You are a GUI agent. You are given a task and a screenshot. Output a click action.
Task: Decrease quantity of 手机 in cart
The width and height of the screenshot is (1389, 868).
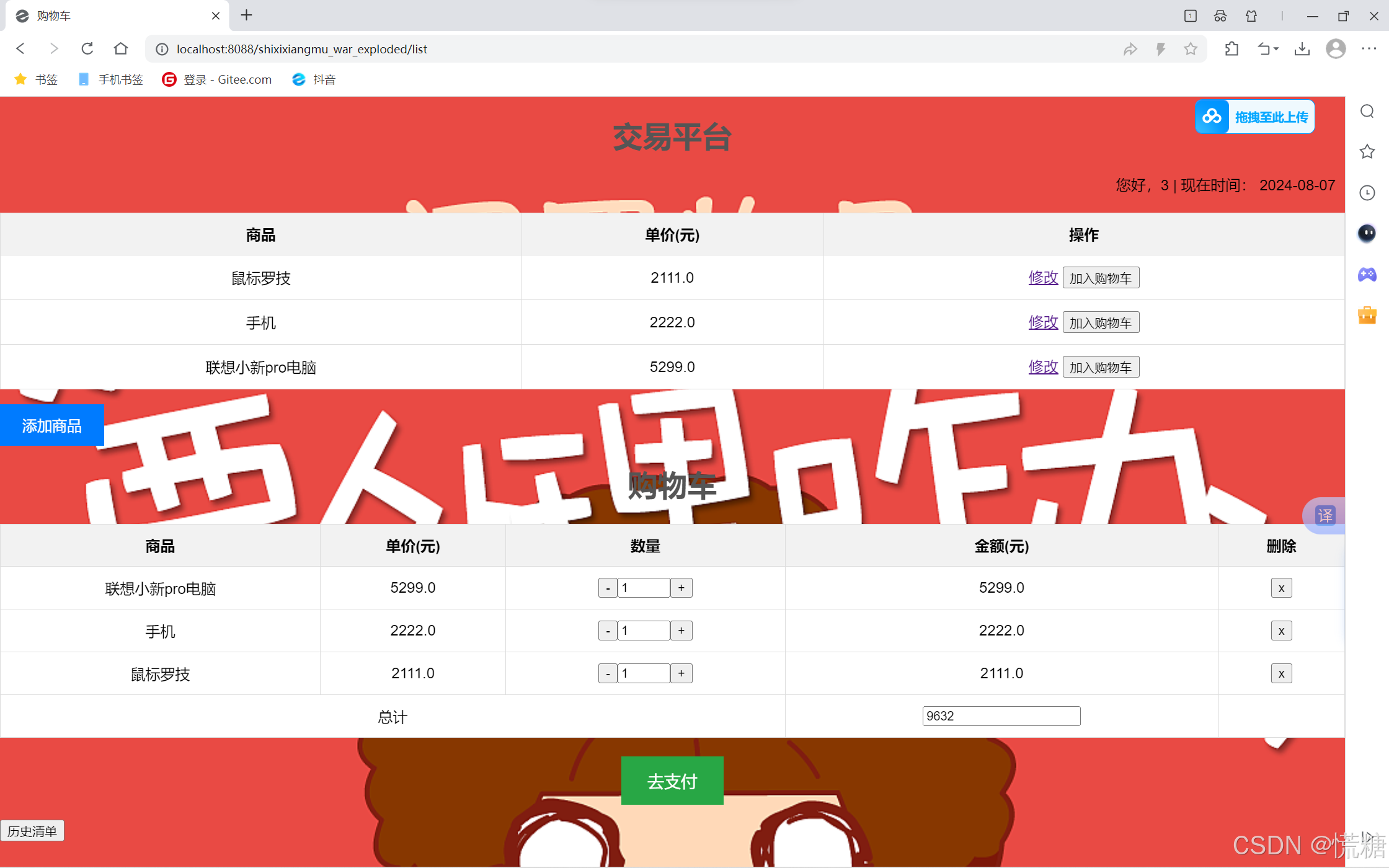[x=608, y=631]
